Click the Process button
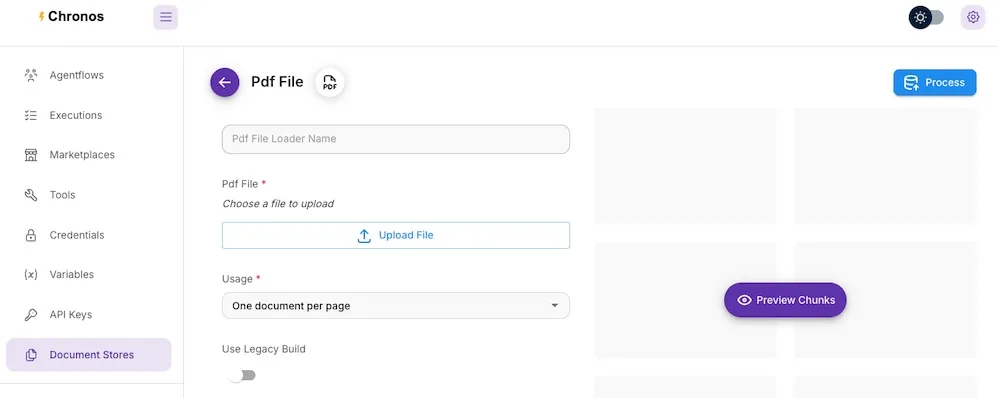Viewport: 997px width, 398px height. tap(935, 83)
